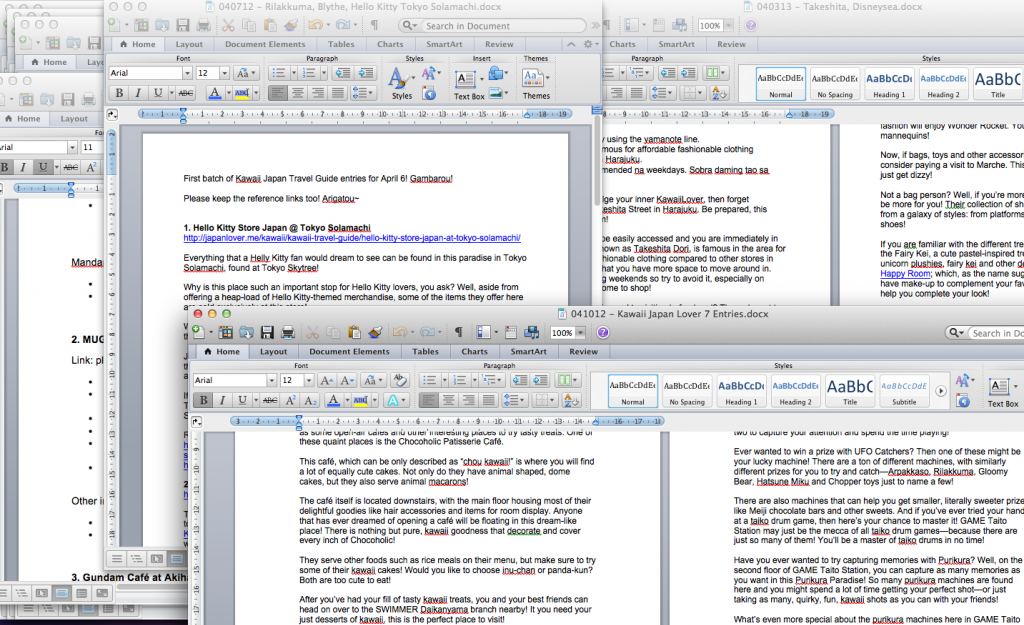Toggle paragraph marks in Rilakkuma document window

[x=374, y=25]
